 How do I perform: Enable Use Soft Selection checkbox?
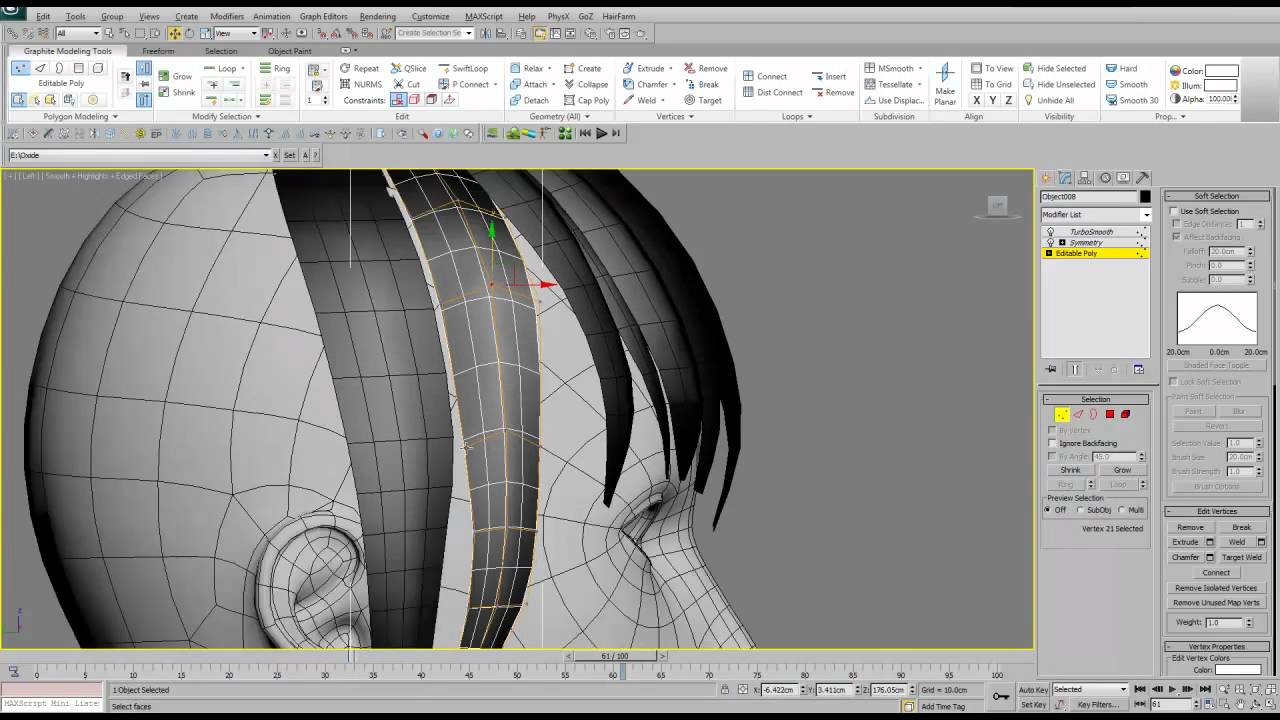point(1175,211)
